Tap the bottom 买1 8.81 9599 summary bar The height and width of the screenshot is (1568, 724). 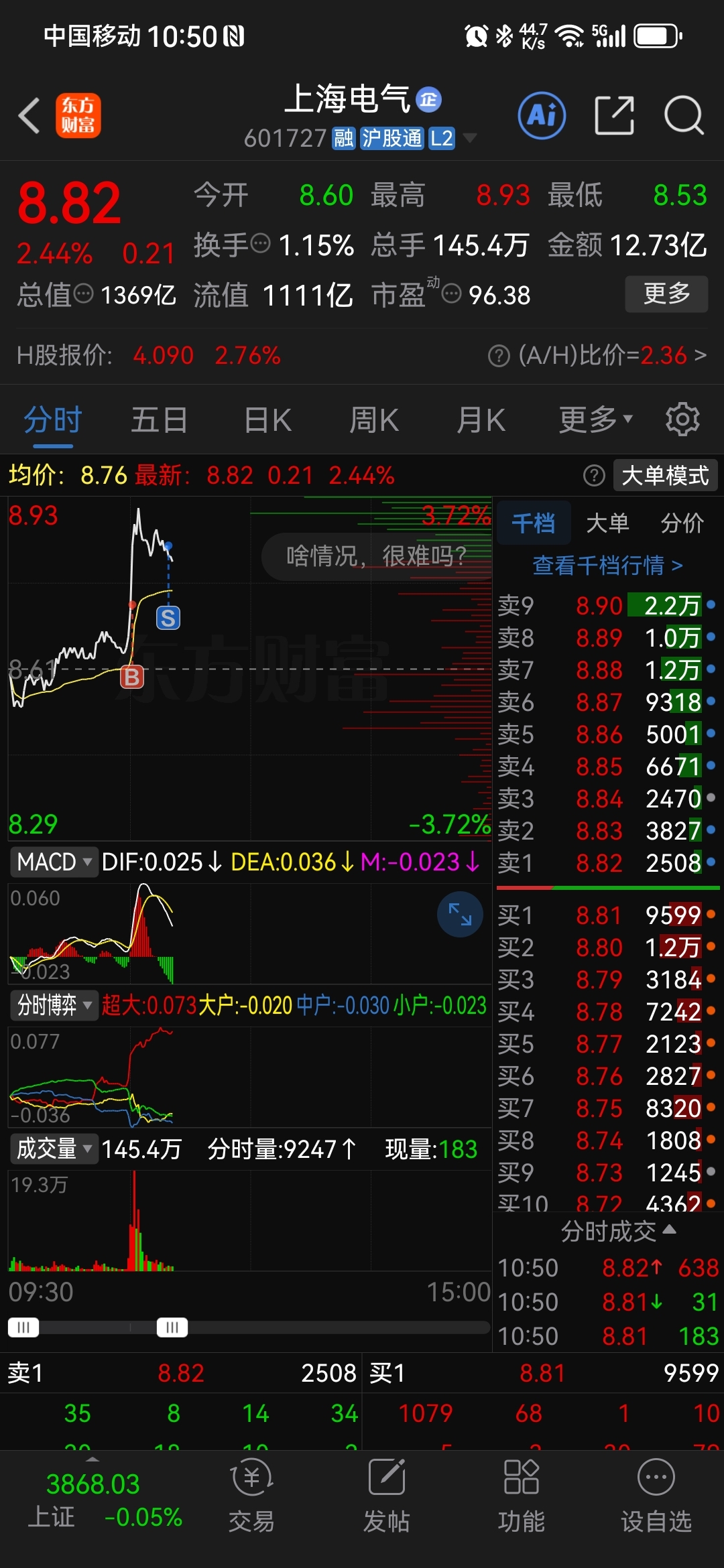[544, 1373]
